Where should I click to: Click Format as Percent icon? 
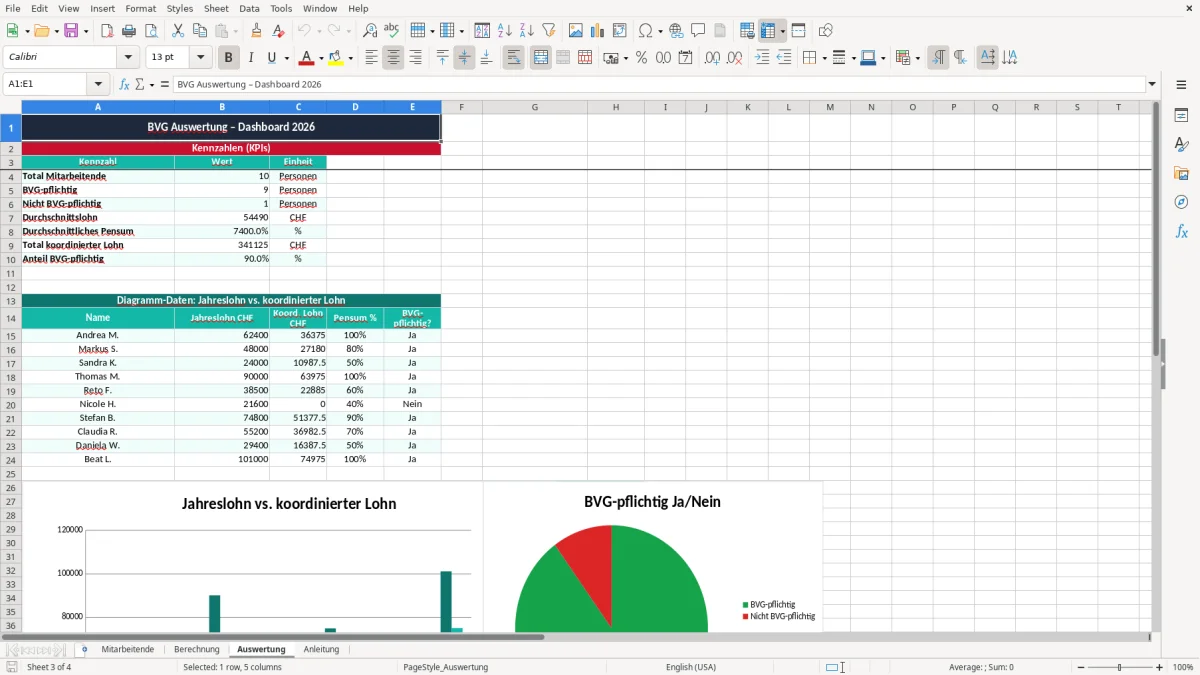(x=641, y=58)
